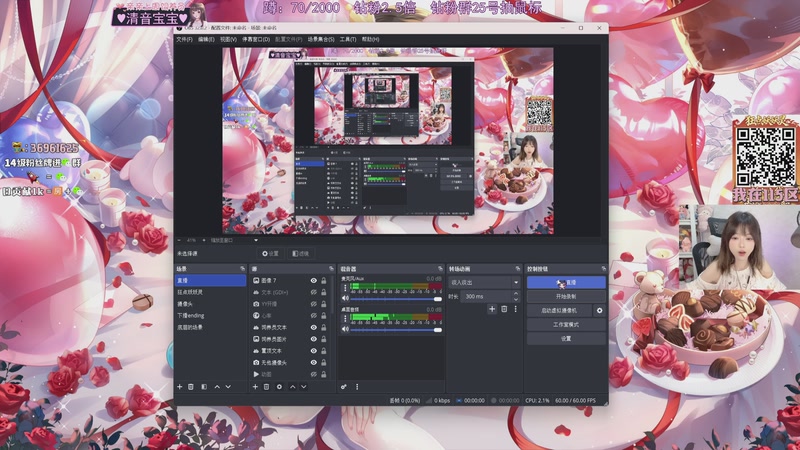Open source properties gear in Sources toolbar
The image size is (800, 450).
(279, 387)
